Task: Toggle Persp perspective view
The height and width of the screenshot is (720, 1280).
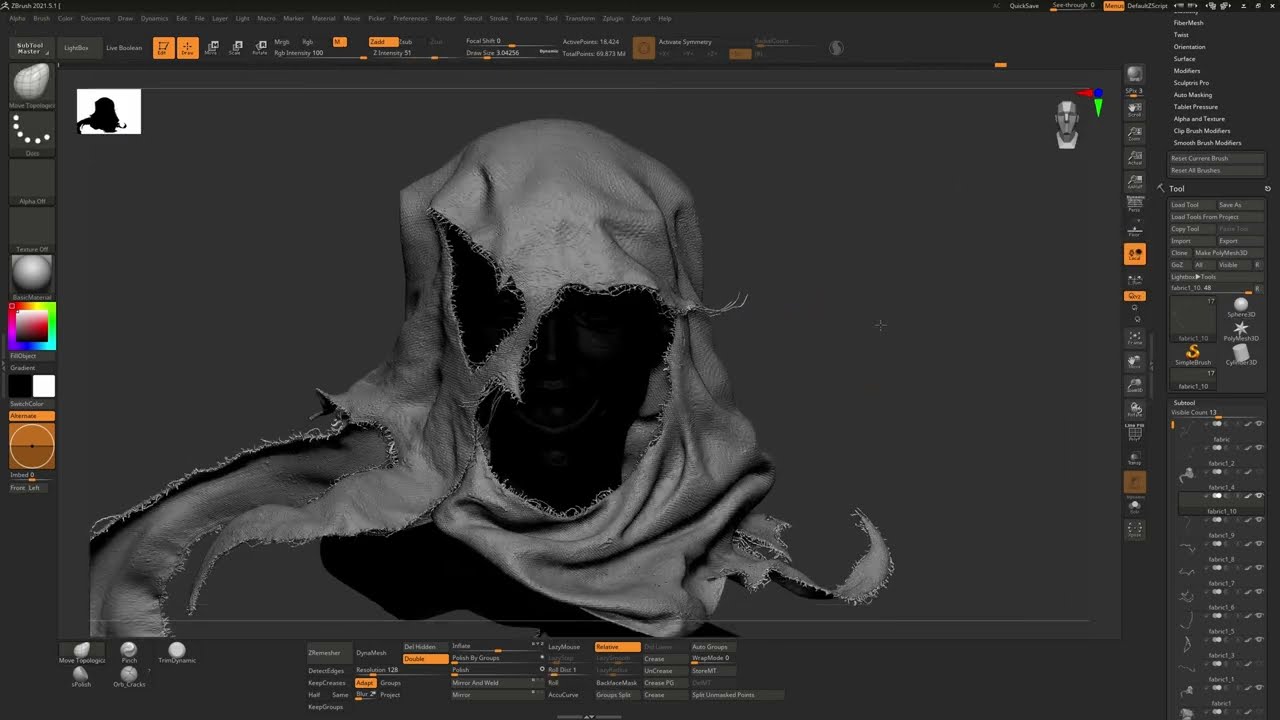Action: point(1134,205)
